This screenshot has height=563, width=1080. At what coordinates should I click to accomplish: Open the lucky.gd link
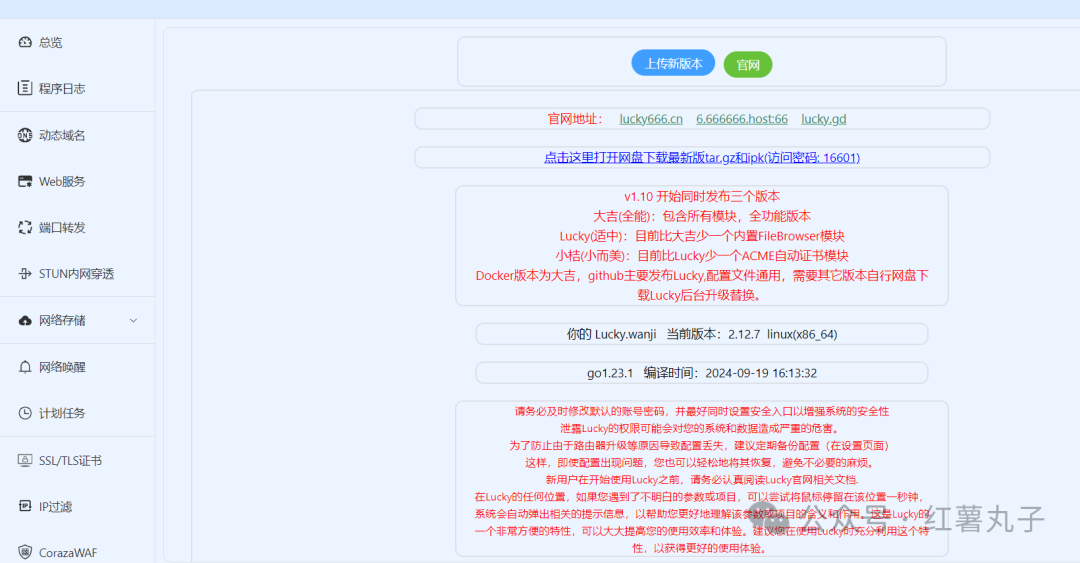tap(824, 119)
